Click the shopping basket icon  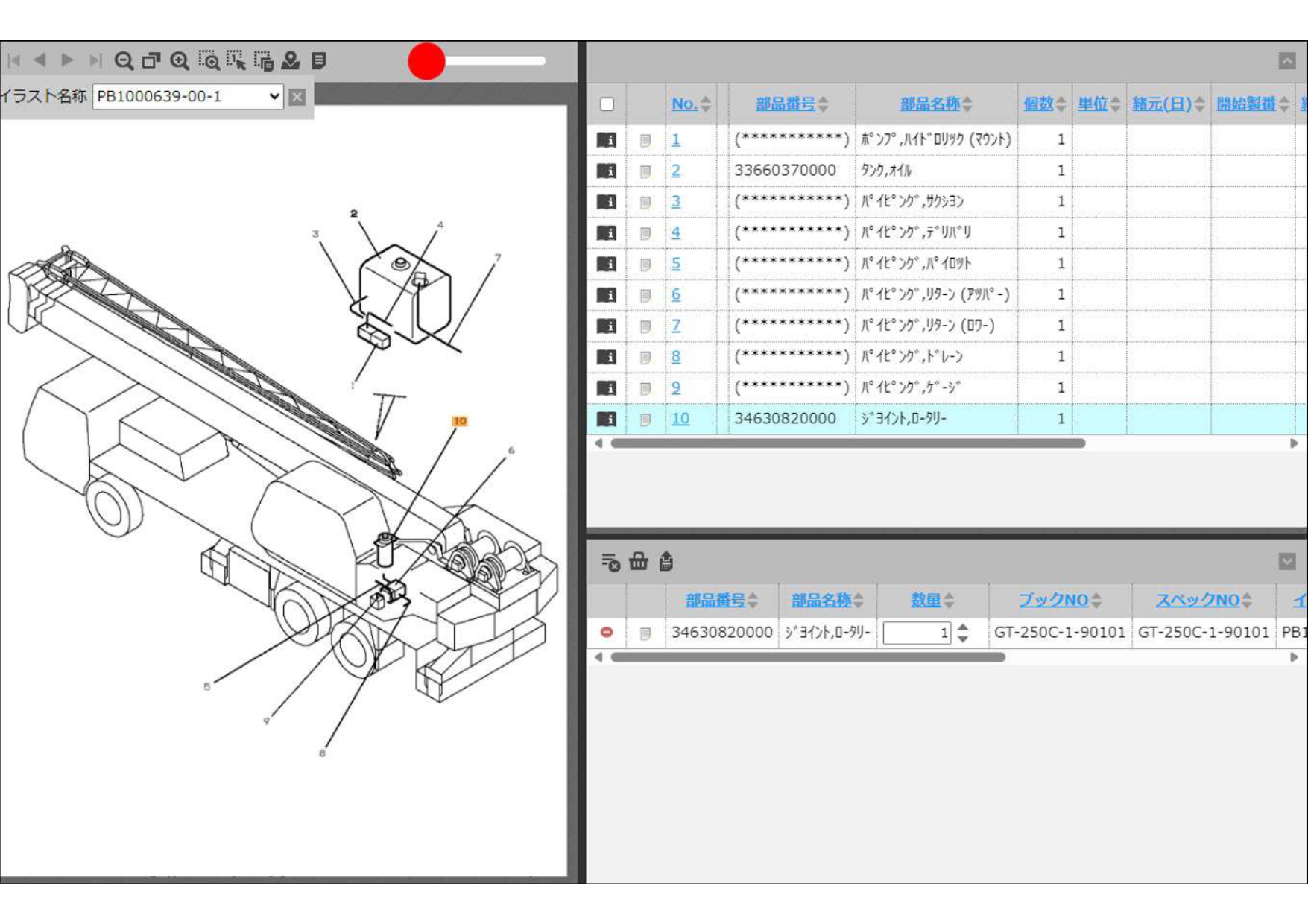[x=639, y=561]
